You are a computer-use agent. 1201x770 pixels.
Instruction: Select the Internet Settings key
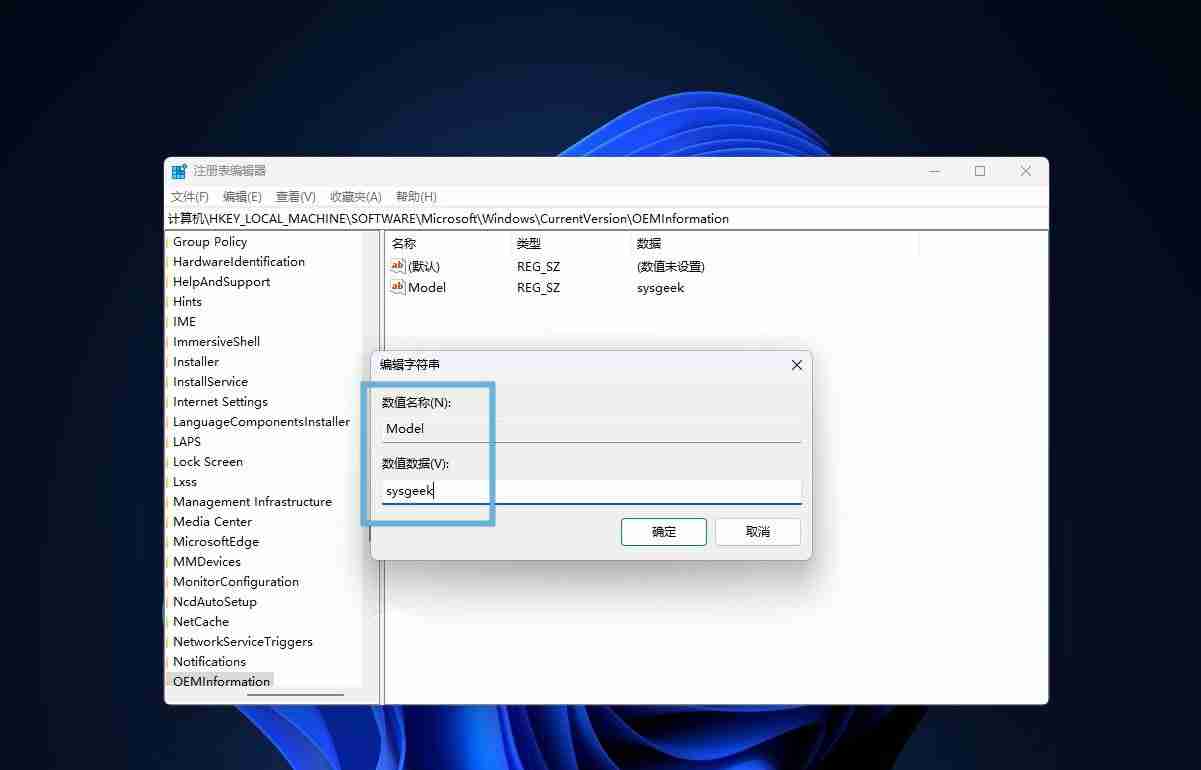220,401
